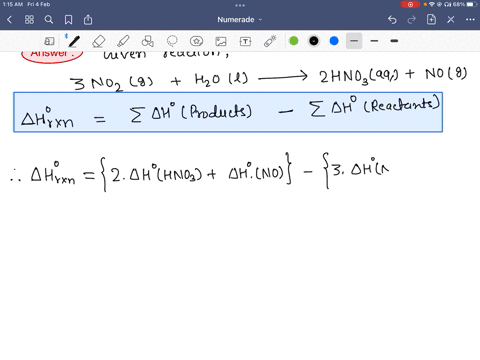Select the medium stroke width
480x360 pixels.
(374, 41)
